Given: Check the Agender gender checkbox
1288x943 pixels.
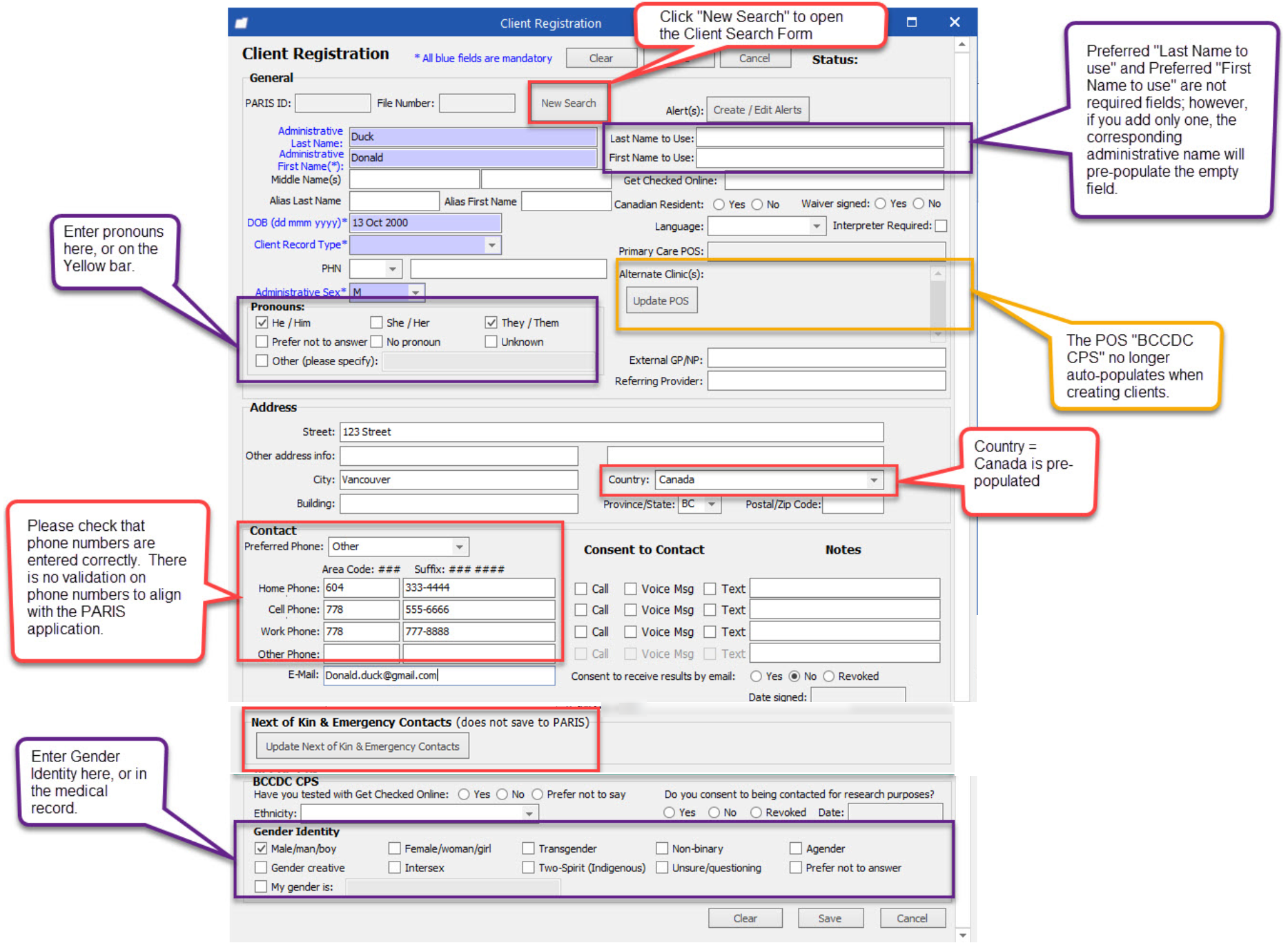Looking at the screenshot, I should 796,848.
